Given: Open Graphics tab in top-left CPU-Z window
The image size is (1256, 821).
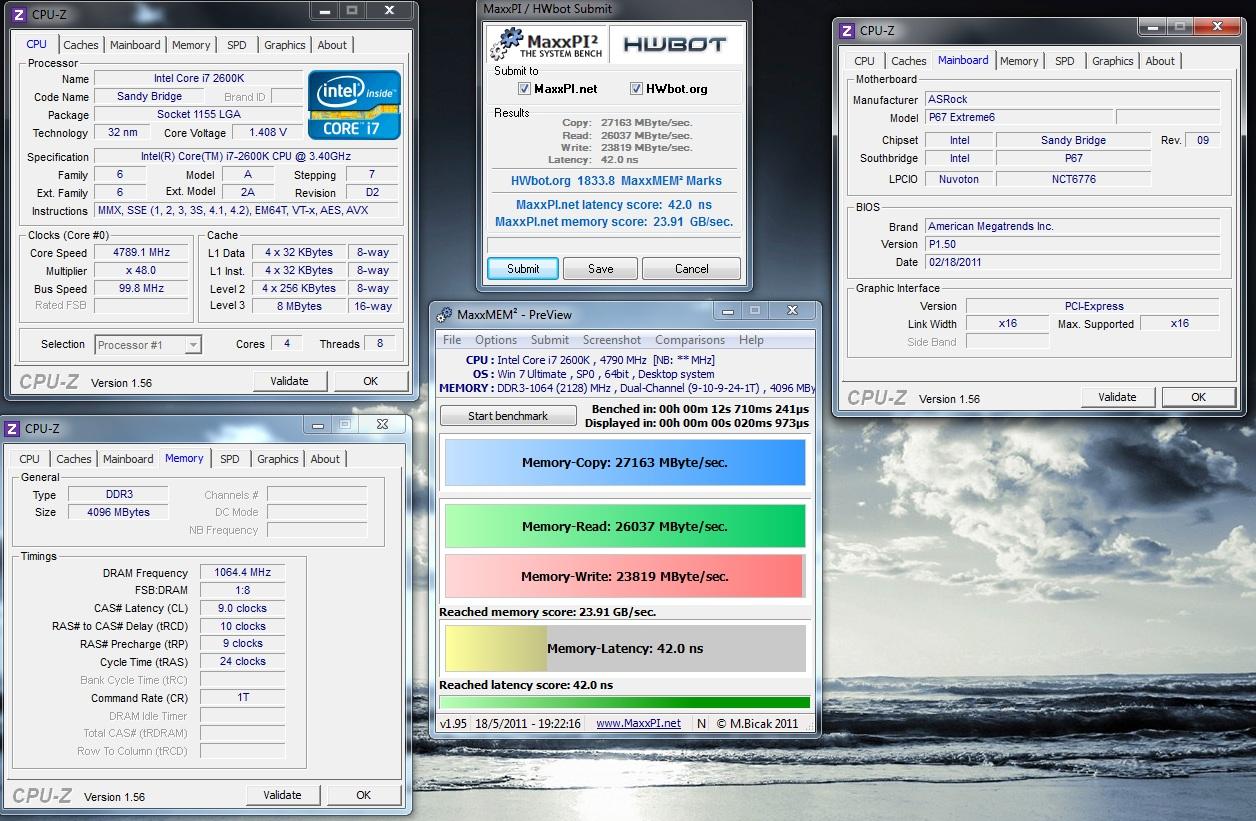Looking at the screenshot, I should pos(285,45).
